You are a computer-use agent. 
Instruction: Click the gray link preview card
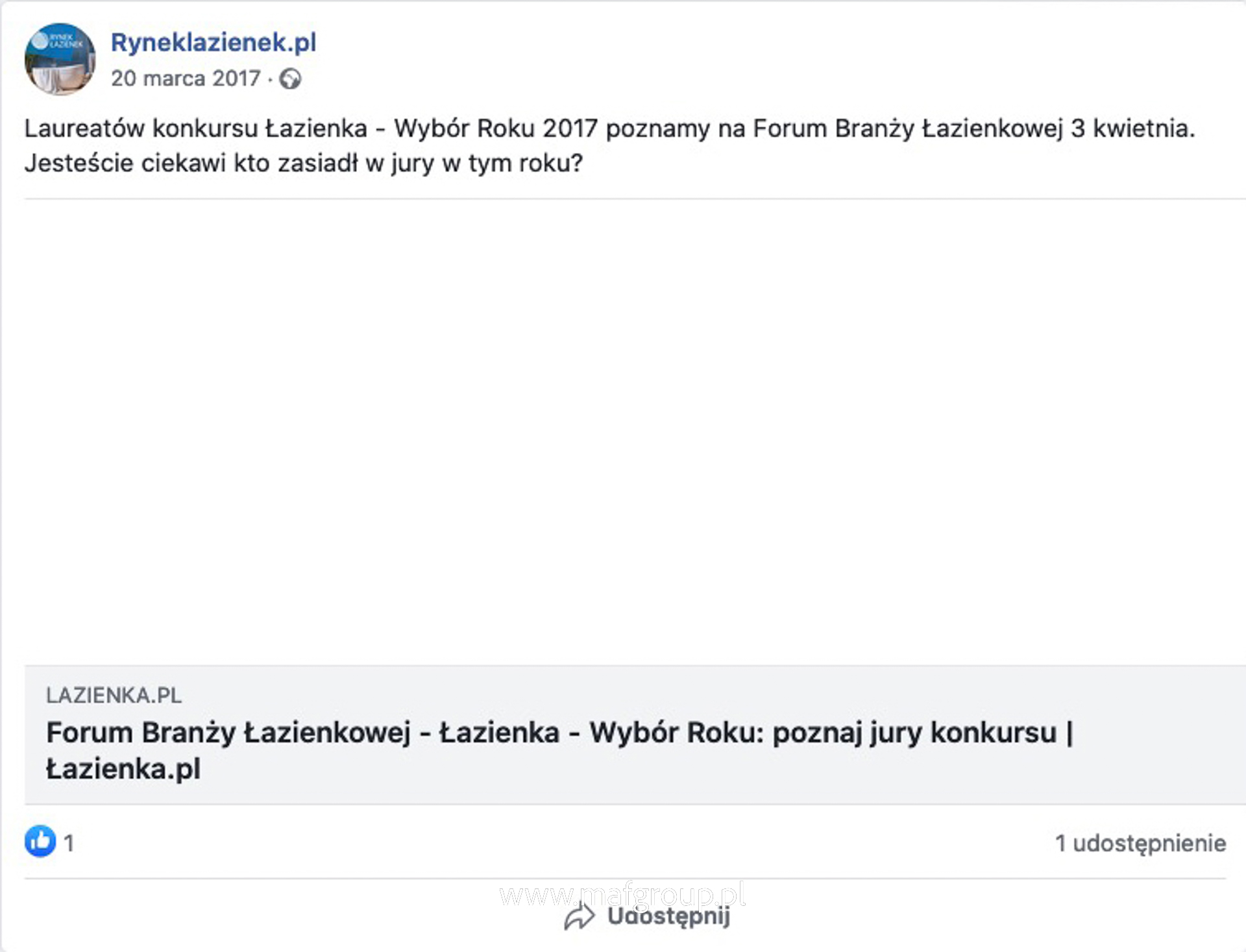[635, 735]
